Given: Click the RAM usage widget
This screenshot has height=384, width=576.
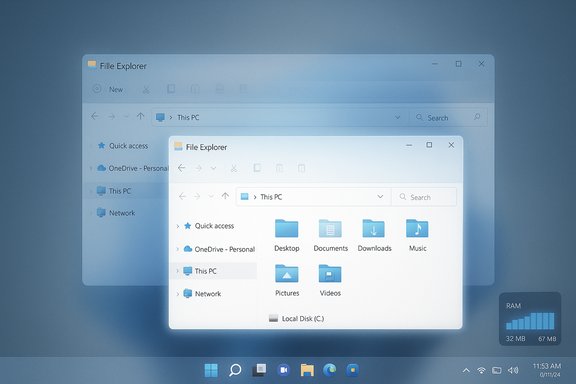Looking at the screenshot, I should (530, 319).
